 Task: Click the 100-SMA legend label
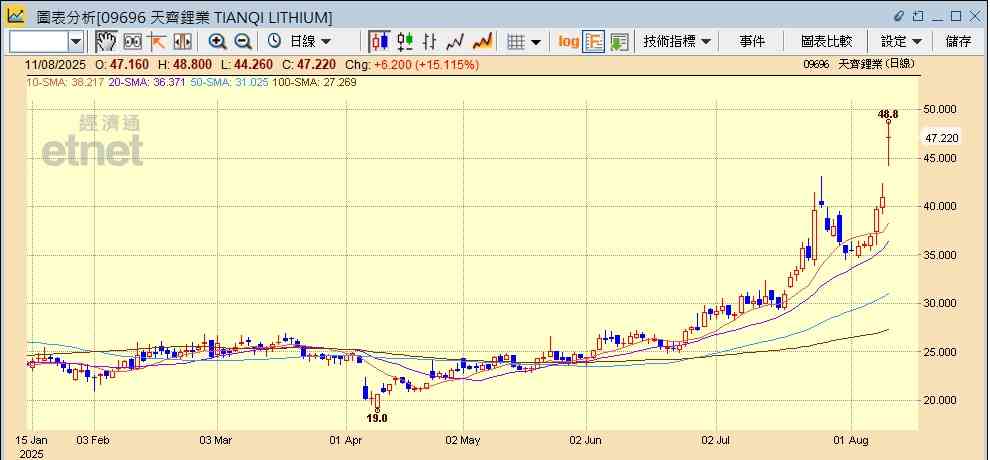coord(313,82)
